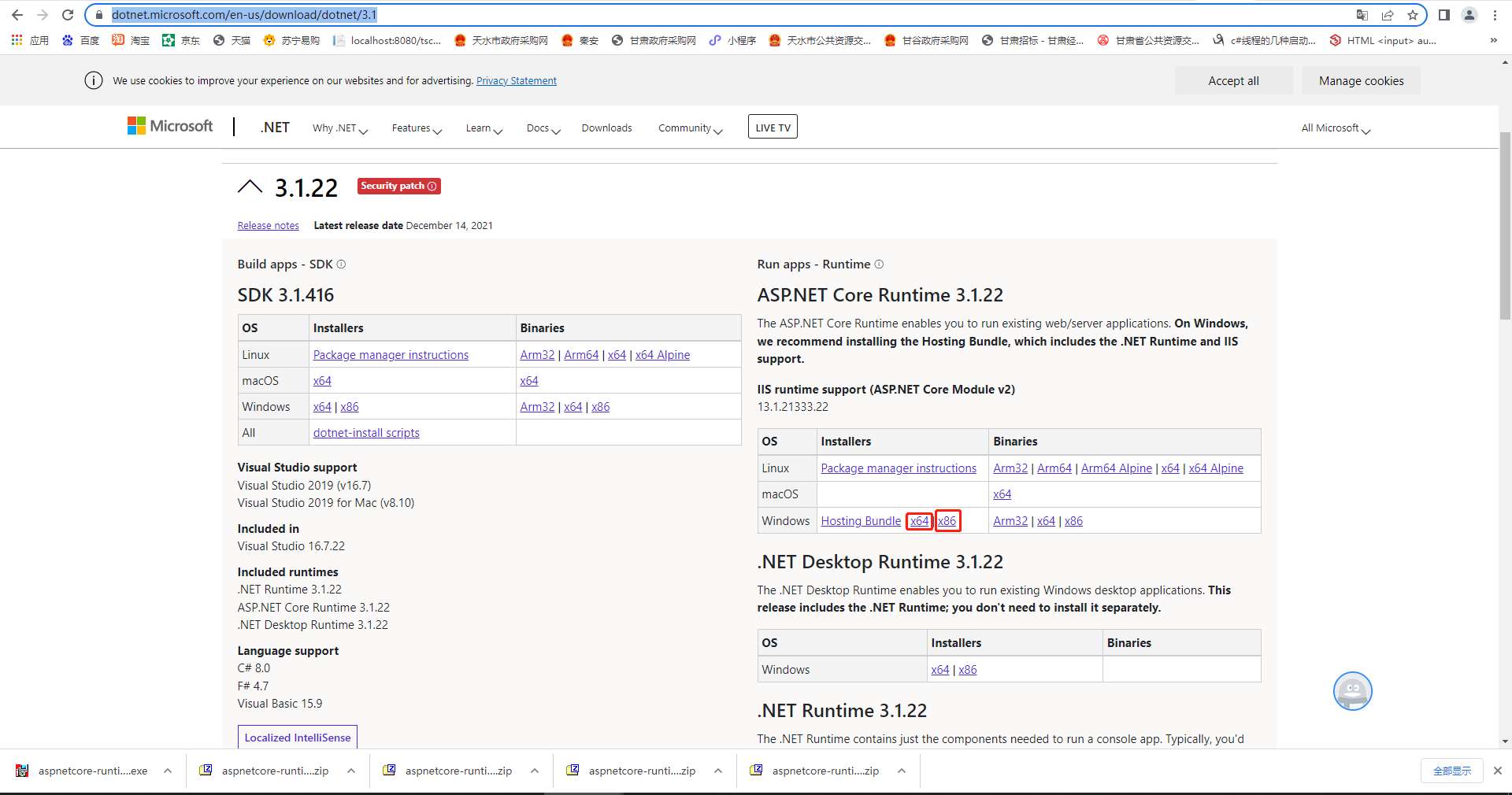Image resolution: width=1512 pixels, height=795 pixels.
Task: Open the Downloads menu item
Action: click(x=606, y=128)
